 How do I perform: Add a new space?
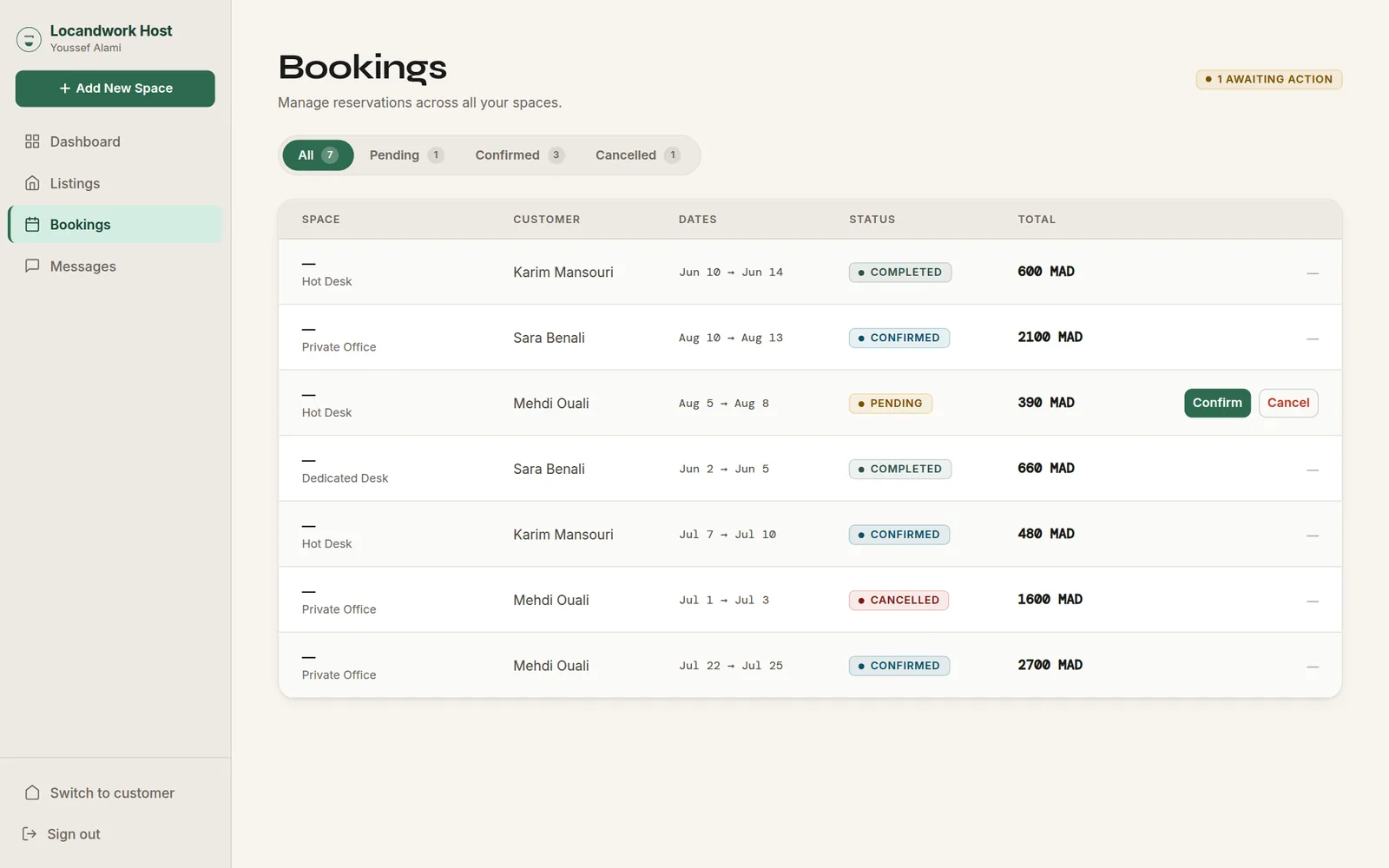(115, 89)
